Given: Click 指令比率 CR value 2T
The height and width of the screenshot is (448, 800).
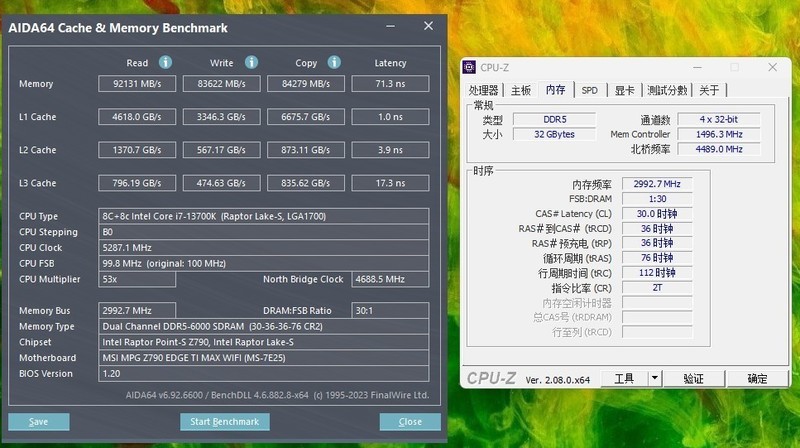Looking at the screenshot, I should [657, 288].
